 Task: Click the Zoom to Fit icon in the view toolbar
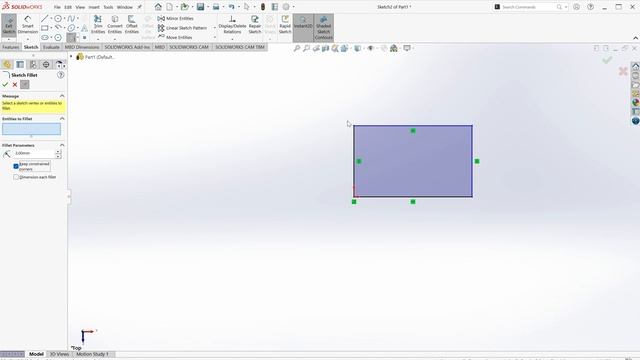click(x=297, y=48)
